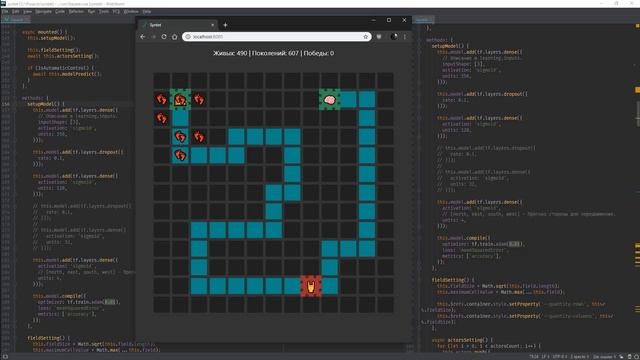Click 'fieldSetting()' definition in right editor
This screenshot has width=640, height=360.
pos(453,280)
